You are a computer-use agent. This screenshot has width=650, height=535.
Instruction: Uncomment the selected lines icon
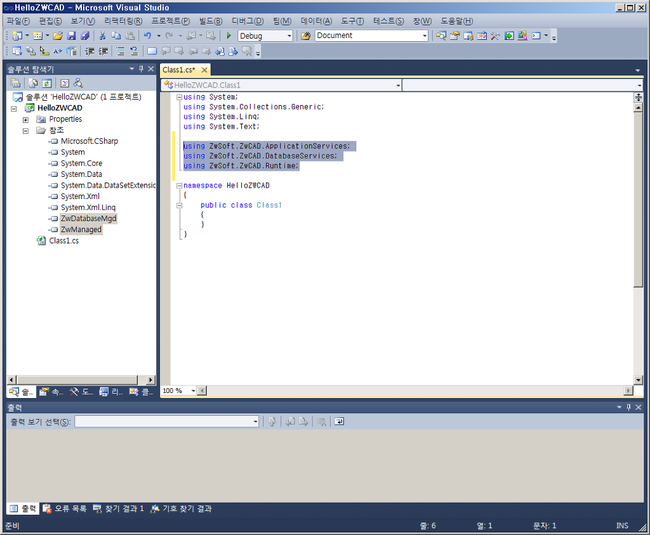pos(134,51)
